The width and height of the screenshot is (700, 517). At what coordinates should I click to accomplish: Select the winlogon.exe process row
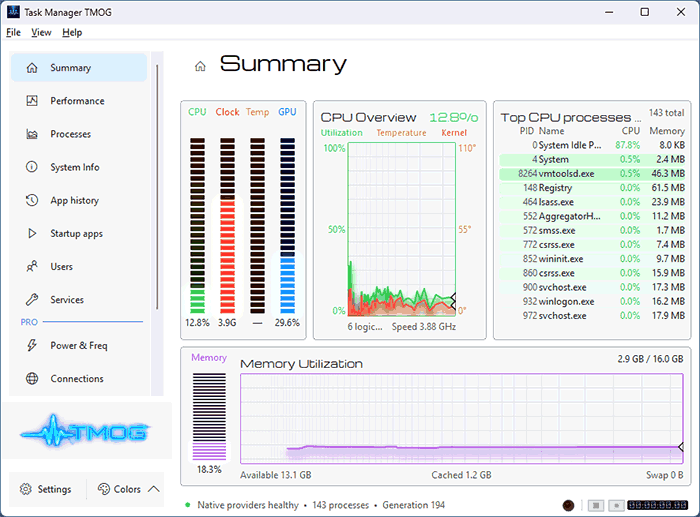(x=592, y=301)
